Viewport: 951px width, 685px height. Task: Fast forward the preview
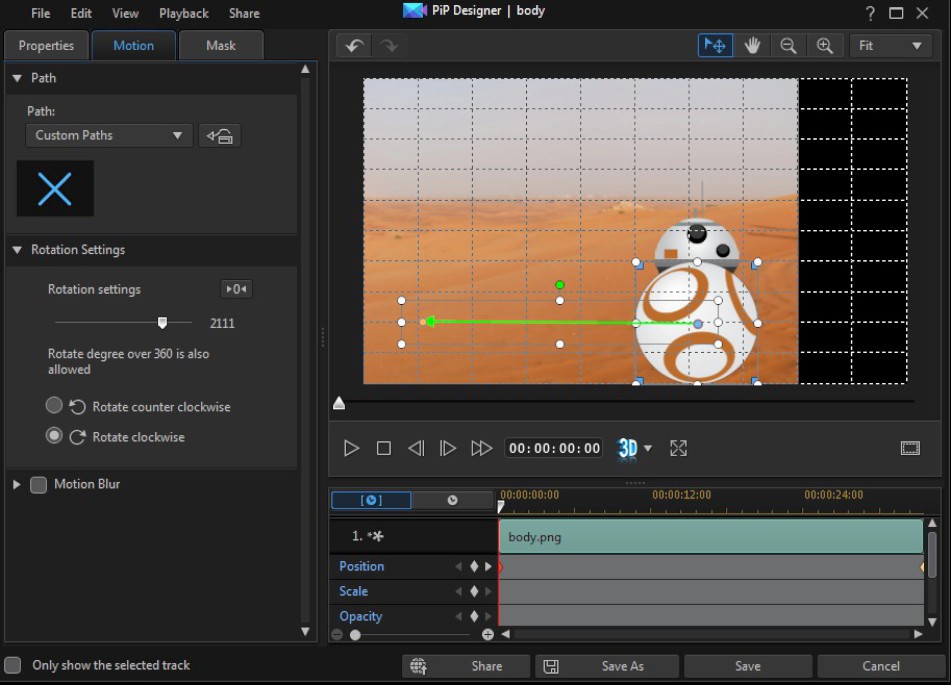click(482, 448)
